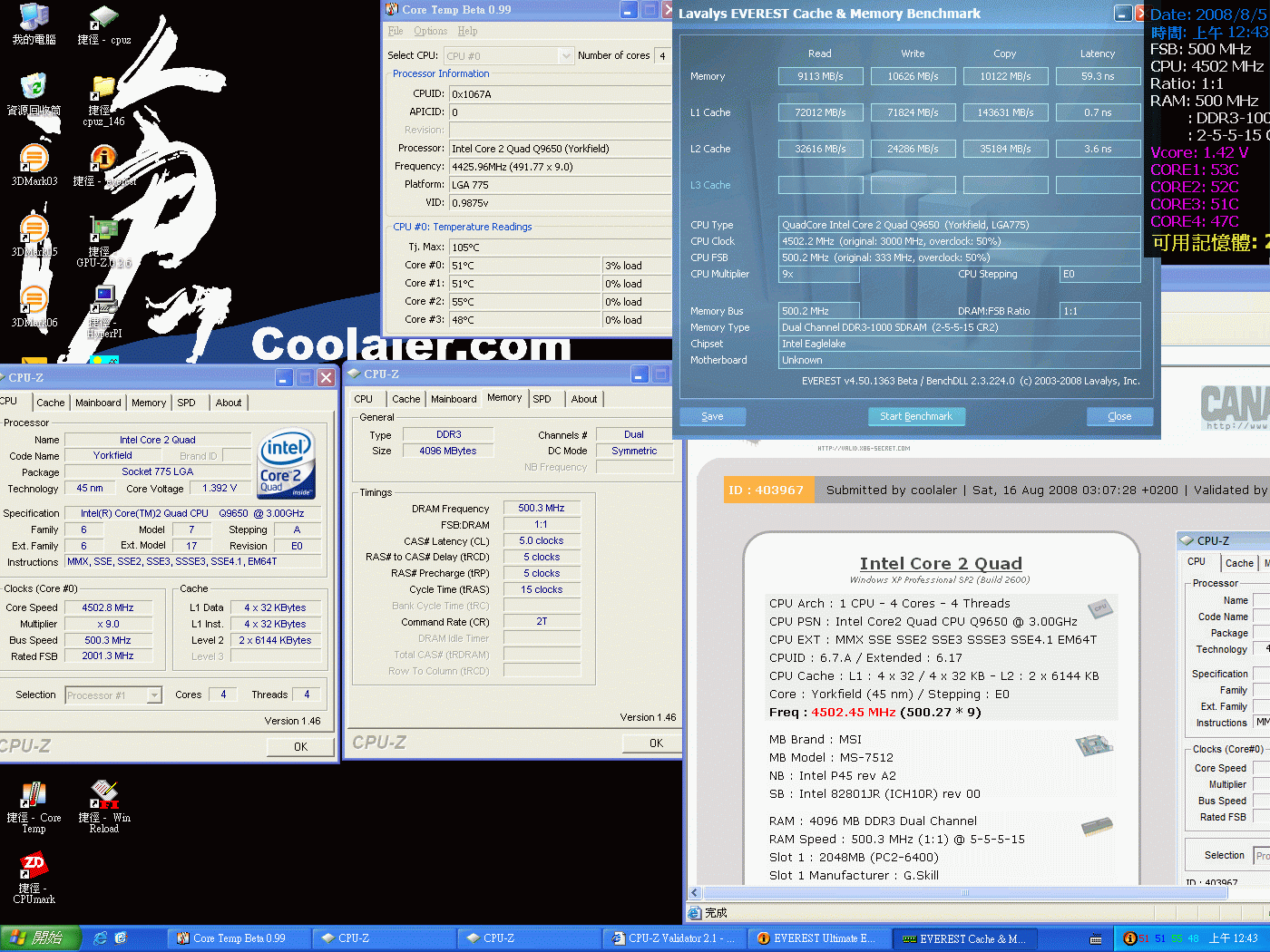Image resolution: width=1270 pixels, height=952 pixels.
Task: Switch to the SPD tab in Memory CPU-Z window
Action: click(x=542, y=399)
